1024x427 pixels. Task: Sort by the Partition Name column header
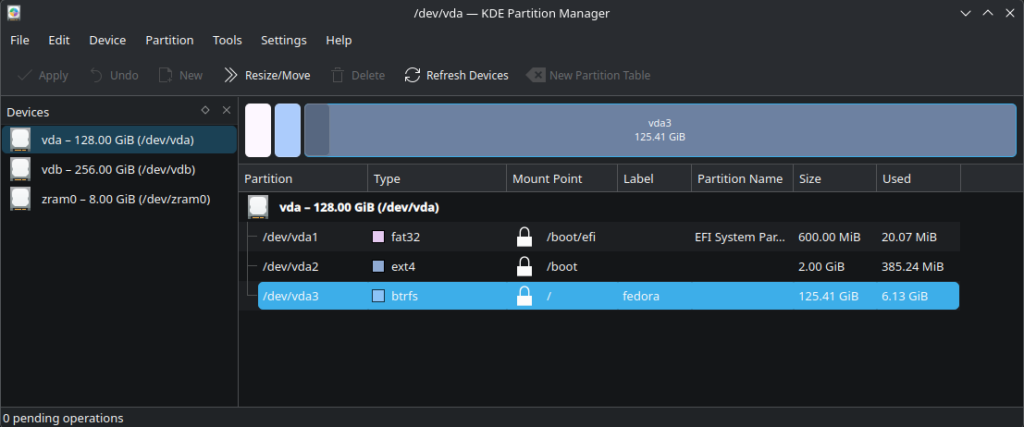[743, 178]
